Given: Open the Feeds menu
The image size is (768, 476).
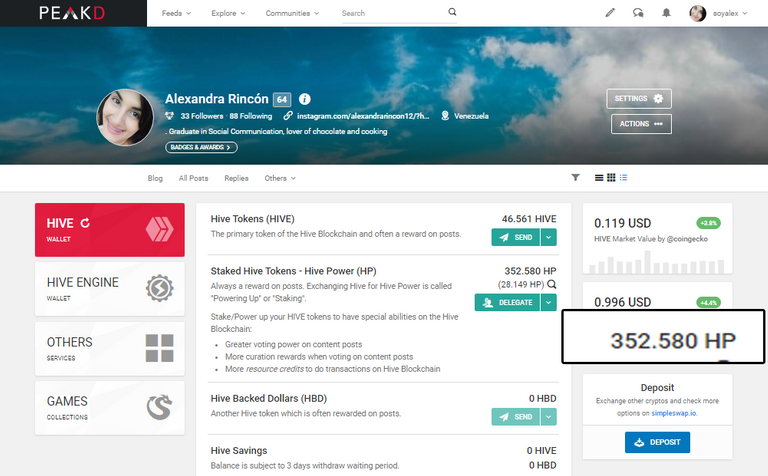Looking at the screenshot, I should point(176,13).
